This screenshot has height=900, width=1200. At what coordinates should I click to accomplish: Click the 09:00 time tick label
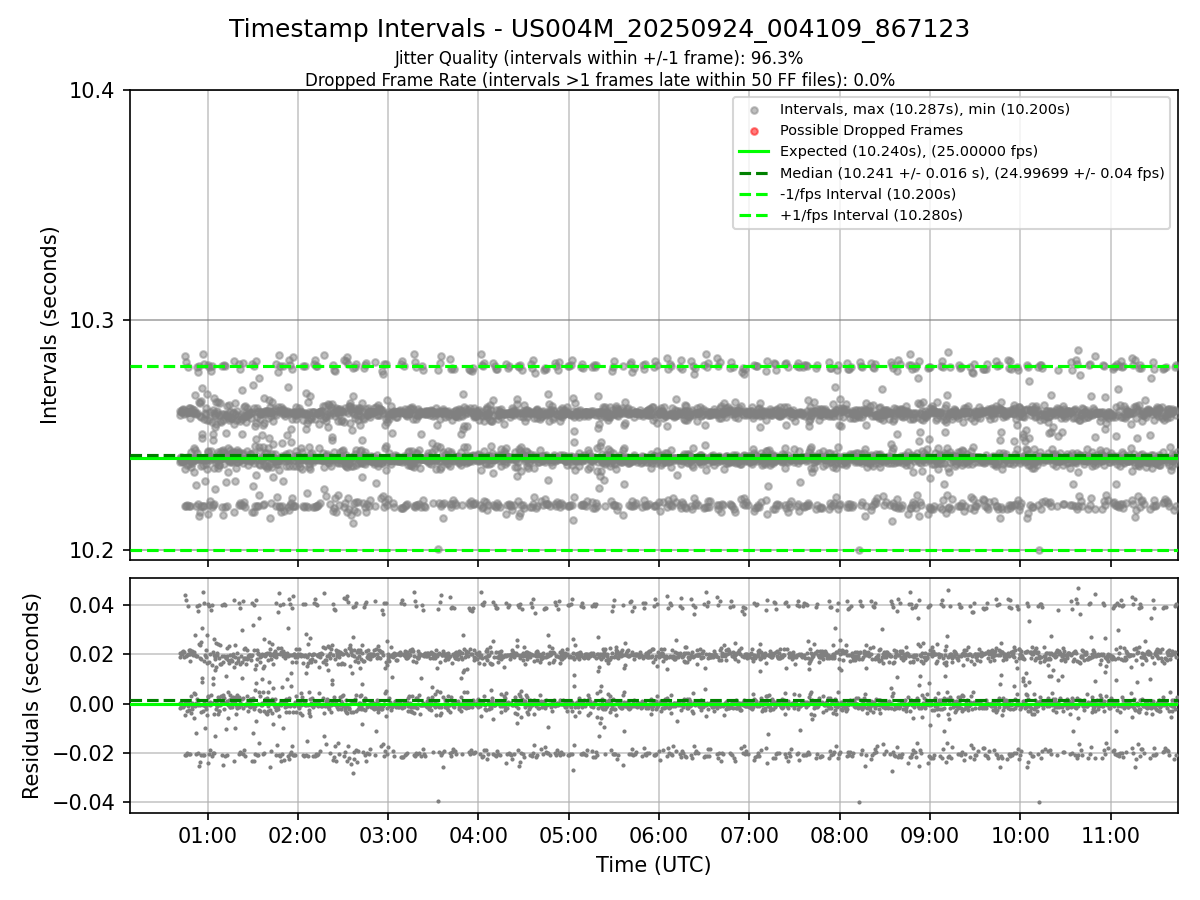click(930, 834)
